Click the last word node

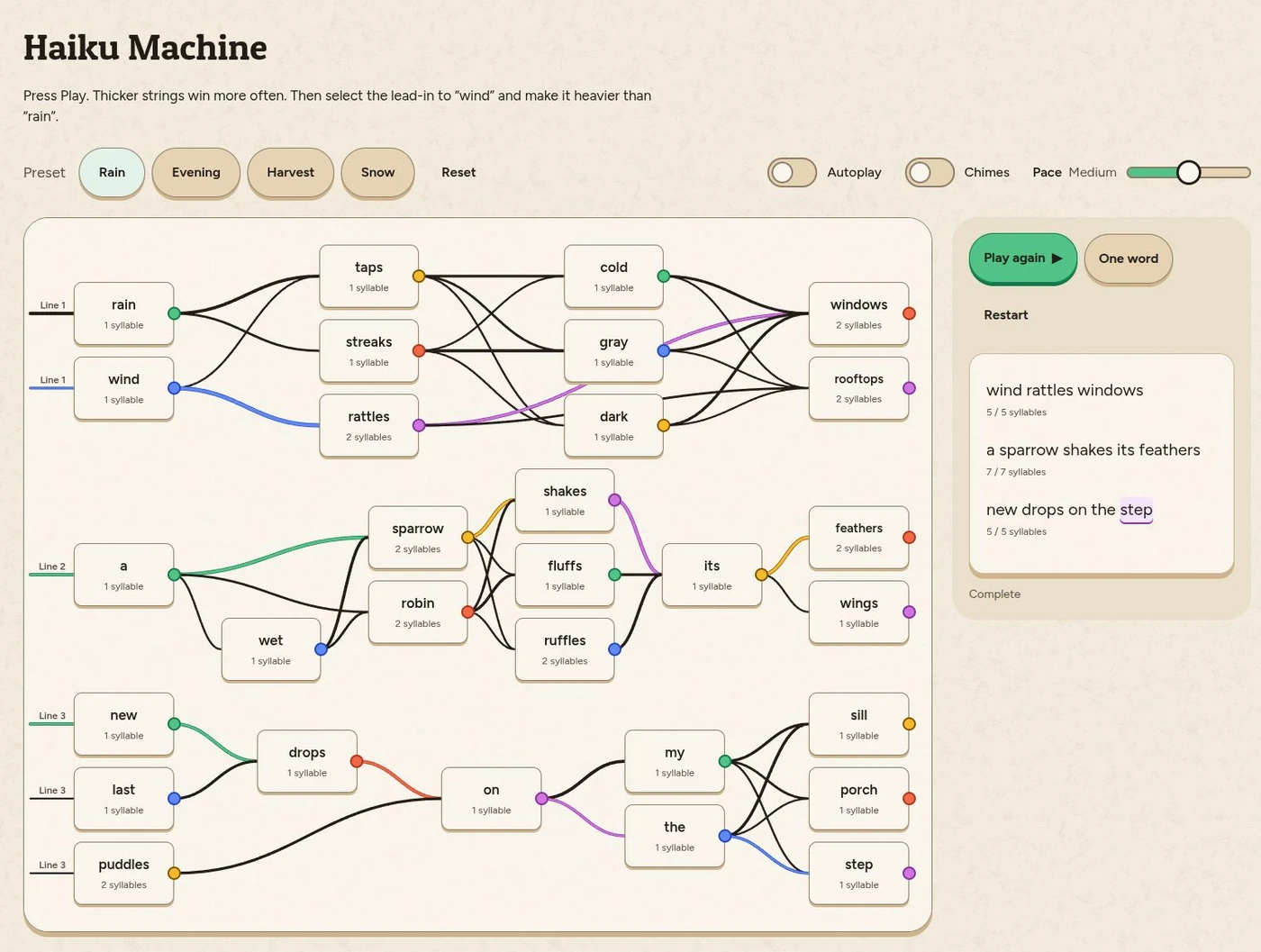coord(123,798)
